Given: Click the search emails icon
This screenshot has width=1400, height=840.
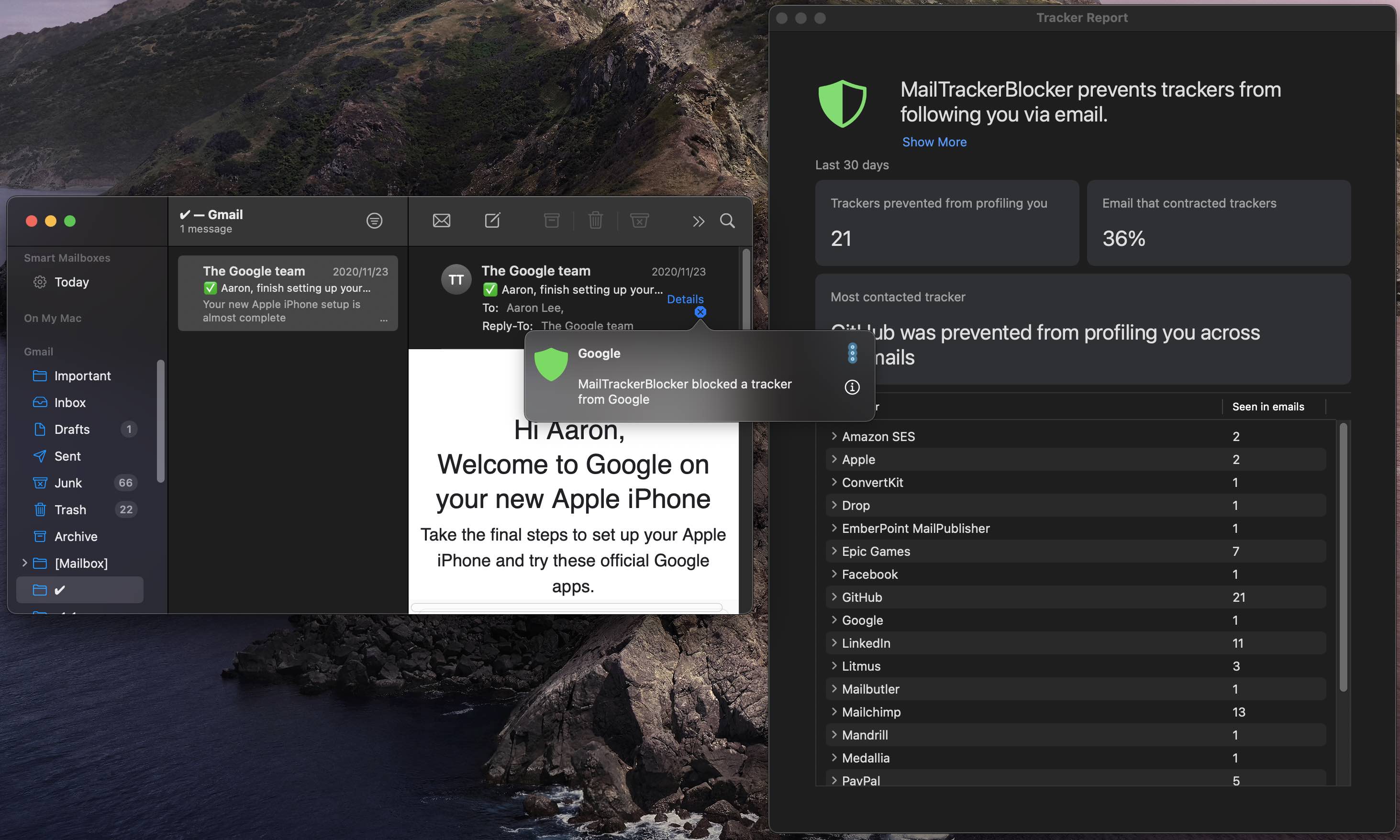Looking at the screenshot, I should click(x=729, y=220).
